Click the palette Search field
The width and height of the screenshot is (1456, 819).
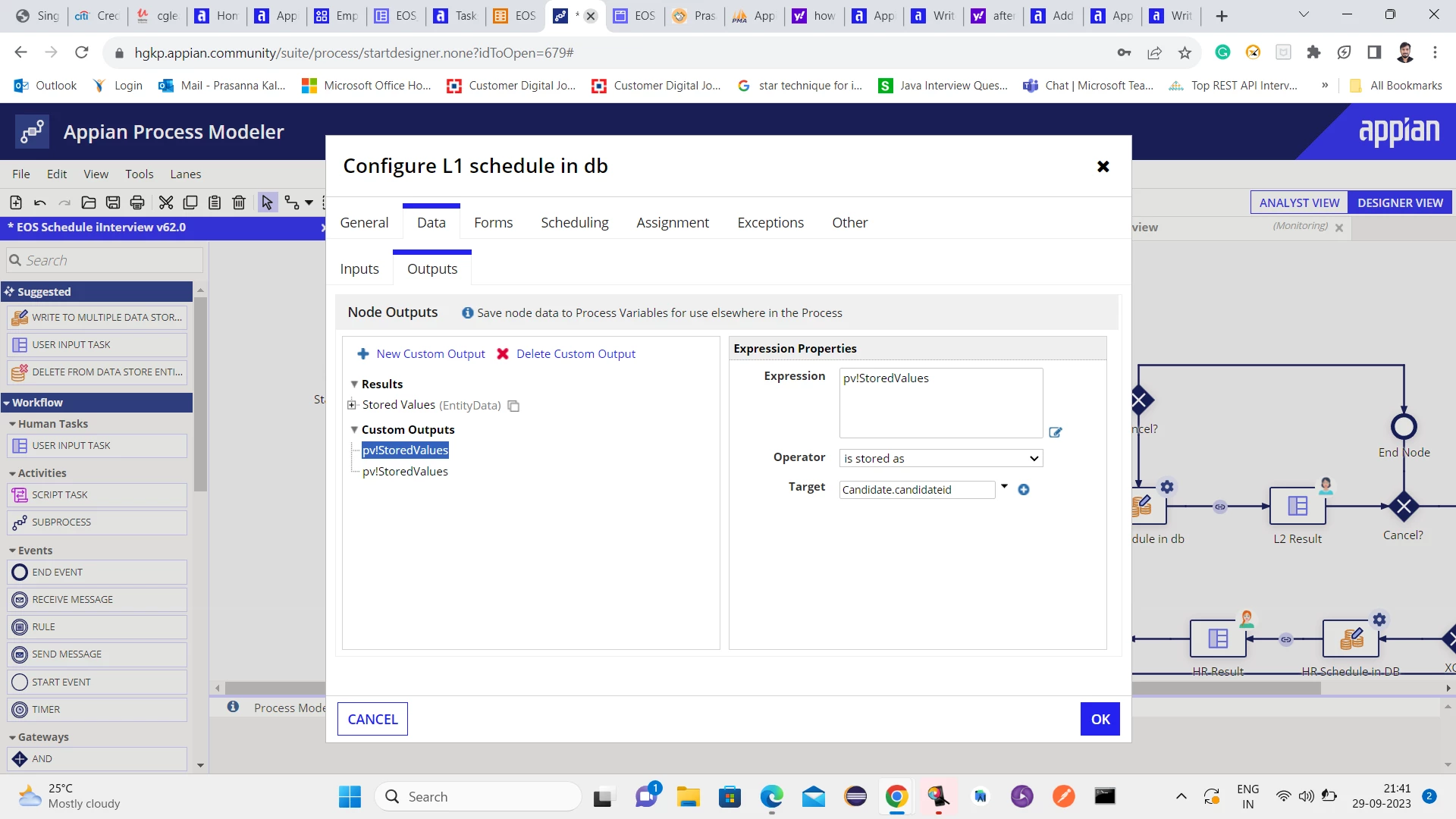[x=105, y=260]
